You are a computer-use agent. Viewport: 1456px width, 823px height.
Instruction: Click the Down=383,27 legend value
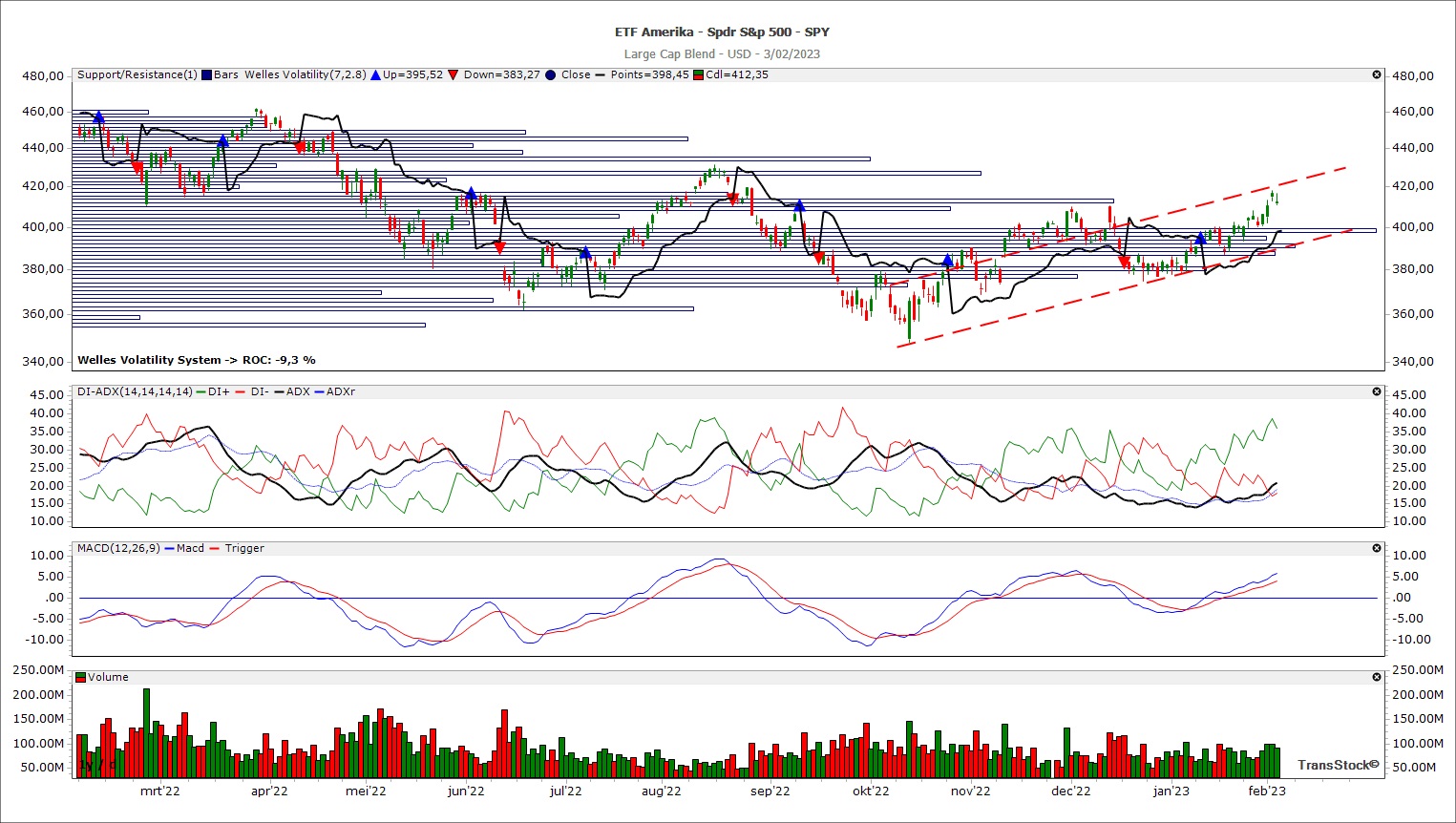501,74
